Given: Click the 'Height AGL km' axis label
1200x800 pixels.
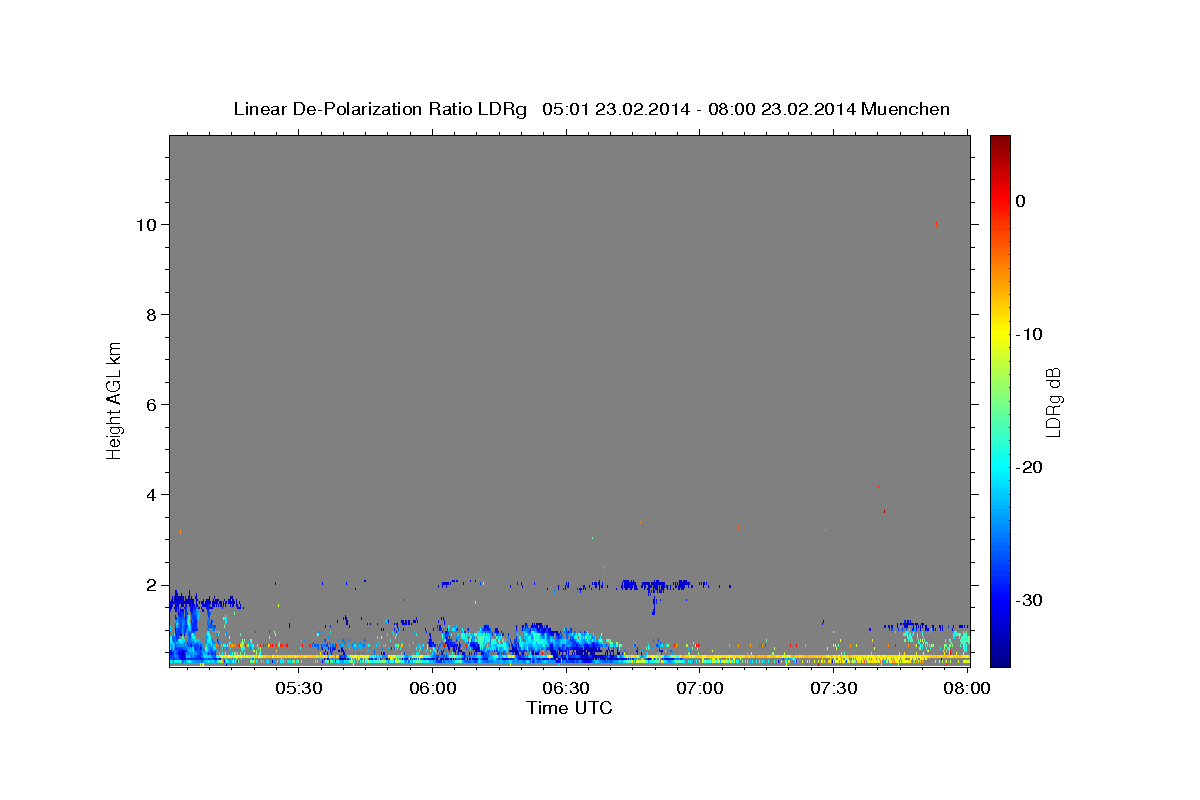Looking at the screenshot, I should 115,399.
